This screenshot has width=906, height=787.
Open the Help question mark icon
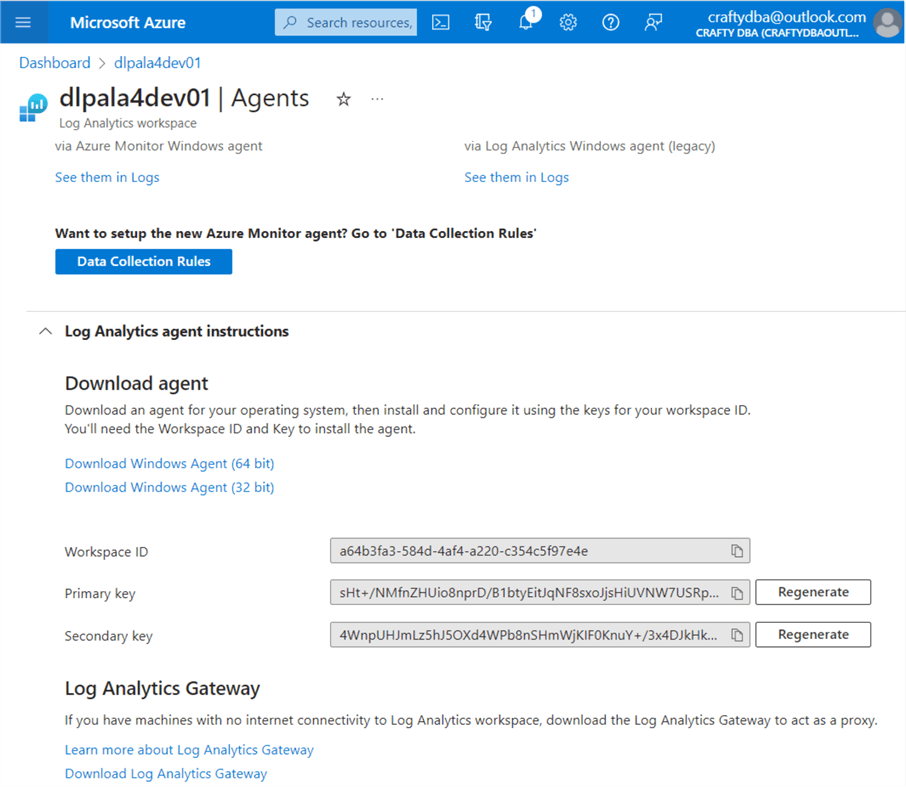(x=611, y=23)
